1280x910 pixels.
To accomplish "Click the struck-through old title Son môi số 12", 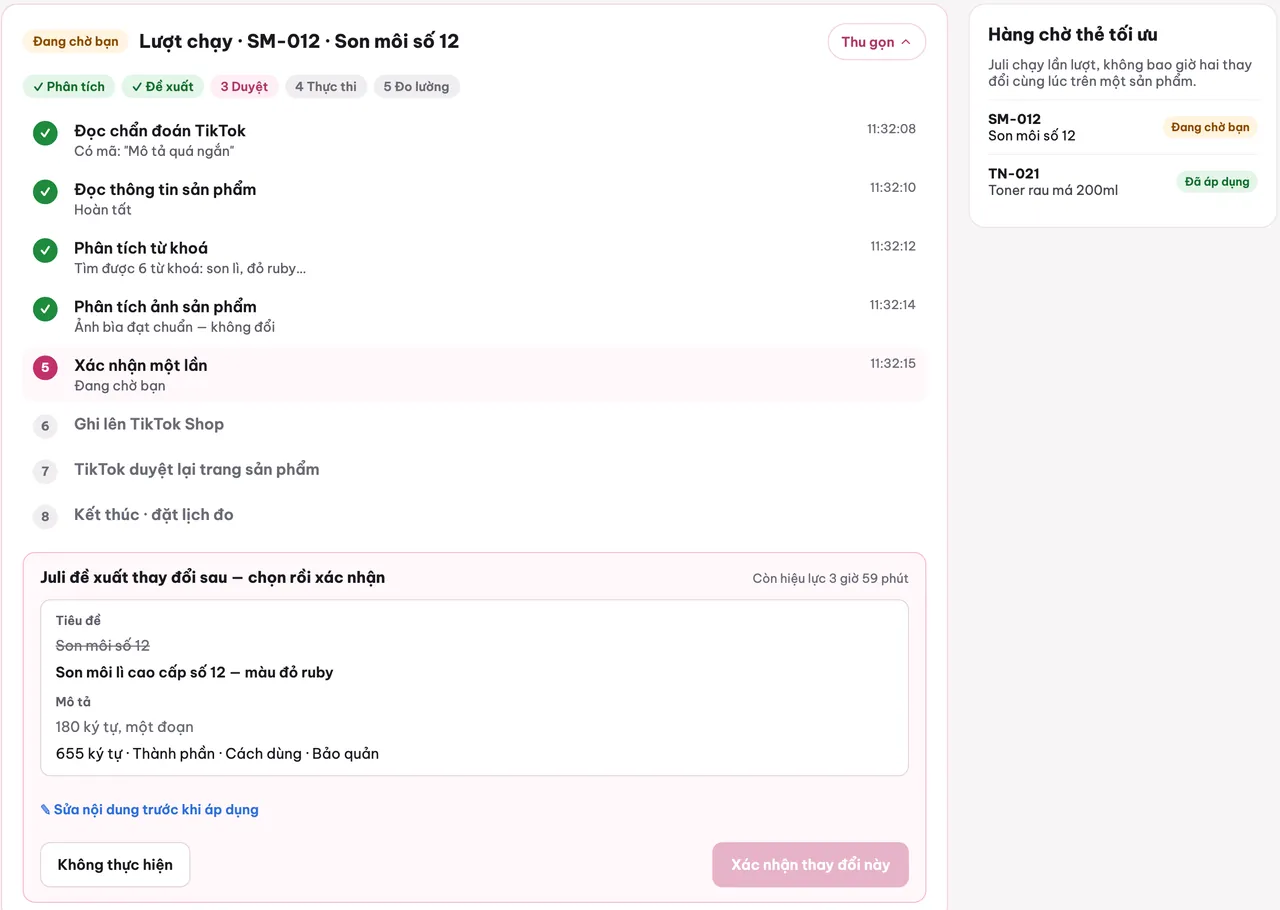I will click(x=103, y=646).
